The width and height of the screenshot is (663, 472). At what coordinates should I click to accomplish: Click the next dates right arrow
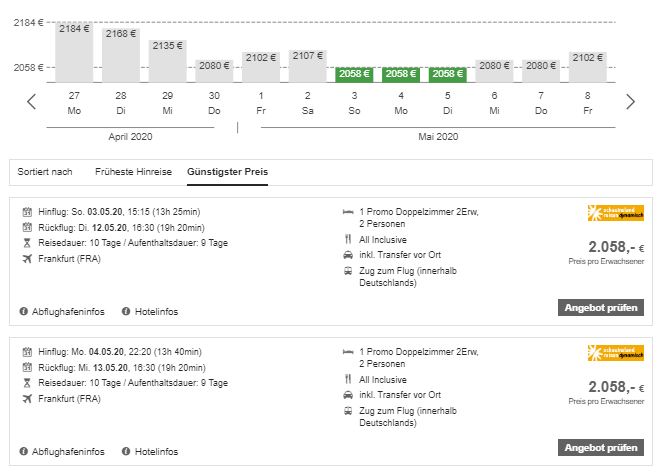click(630, 101)
